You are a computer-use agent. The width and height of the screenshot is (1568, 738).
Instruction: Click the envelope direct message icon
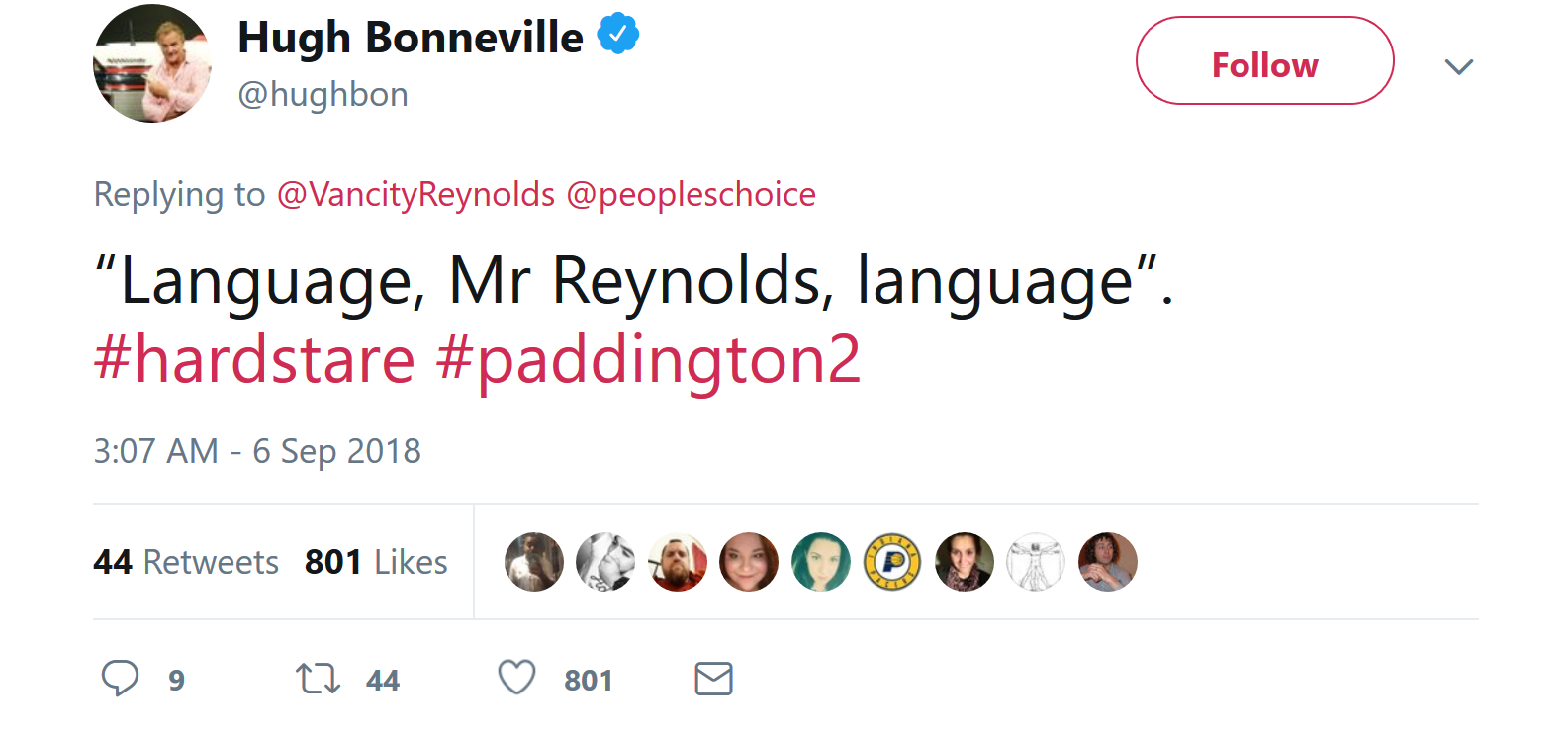(x=713, y=679)
